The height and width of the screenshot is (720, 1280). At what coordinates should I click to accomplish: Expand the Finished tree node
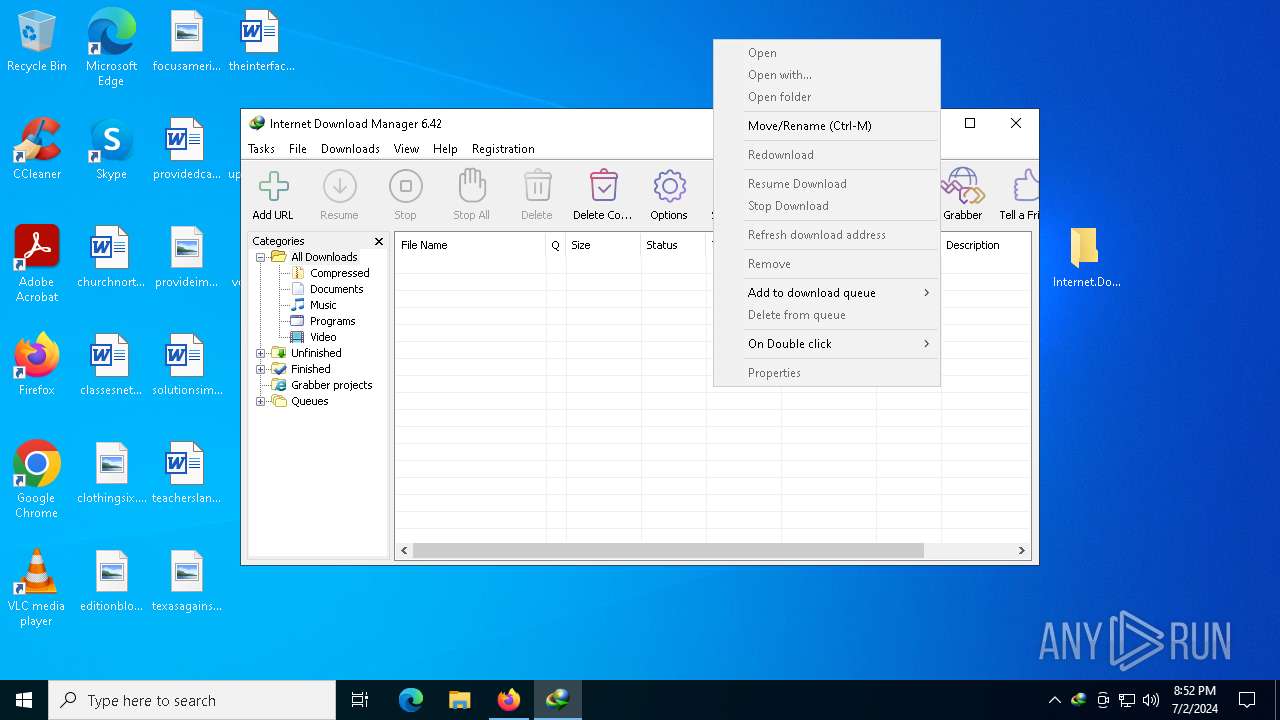[261, 369]
